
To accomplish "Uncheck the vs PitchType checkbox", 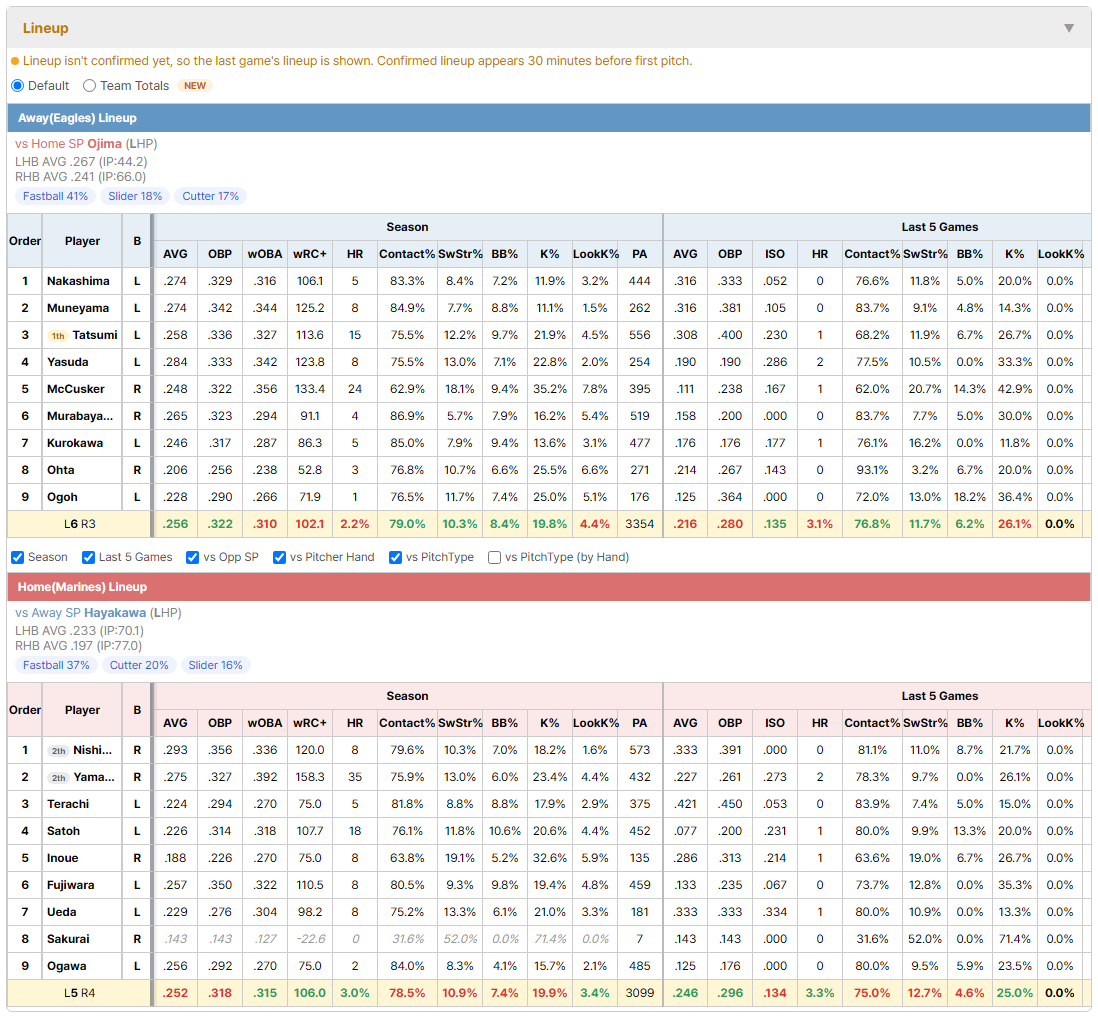I will [396, 557].
